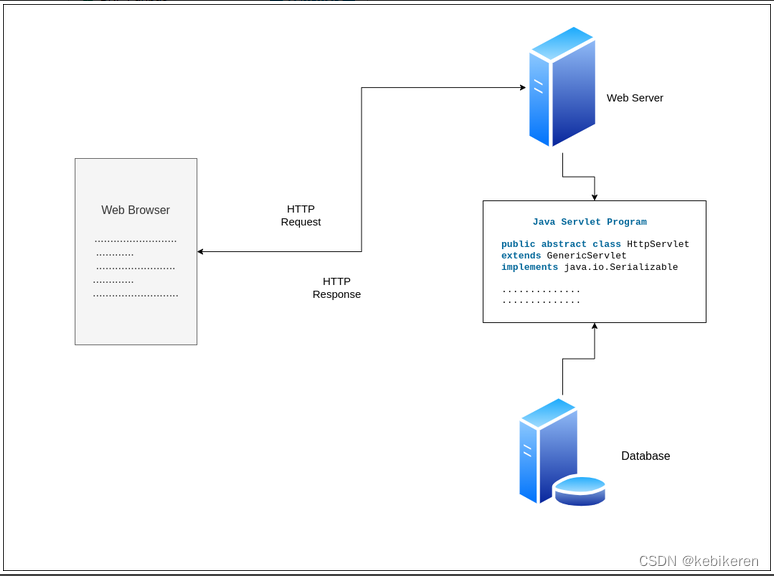
Task: Select the "Database" label
Action: tap(645, 456)
